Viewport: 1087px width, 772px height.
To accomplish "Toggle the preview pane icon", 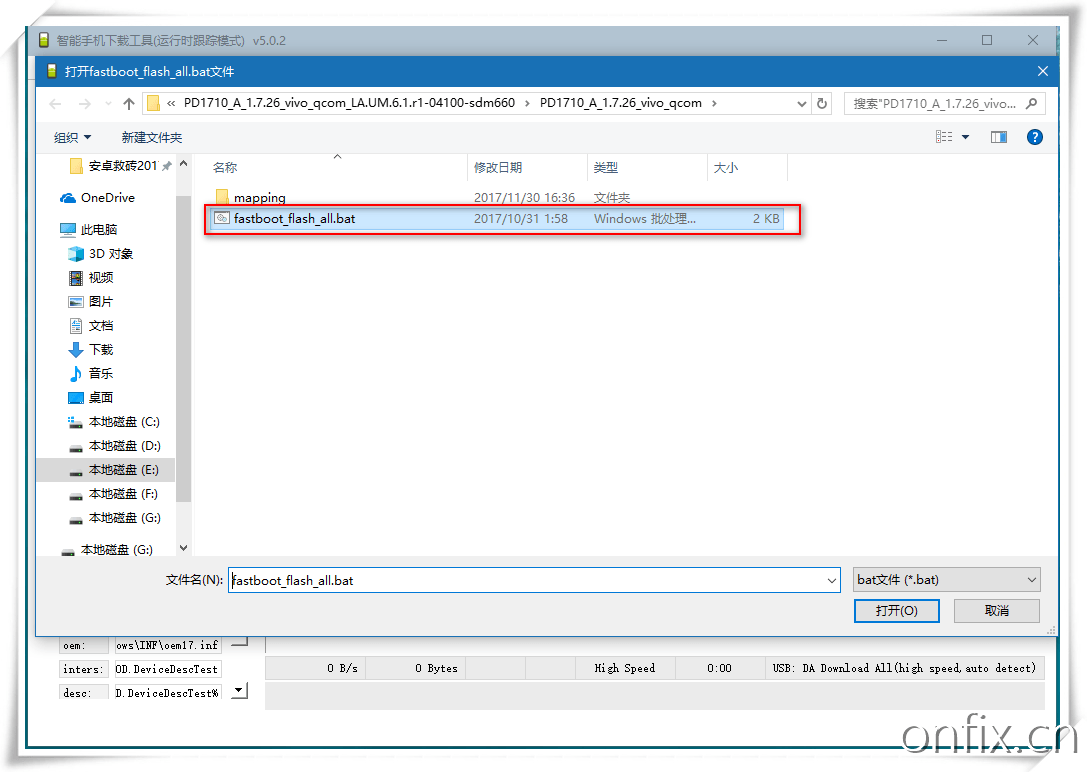I will 998,137.
